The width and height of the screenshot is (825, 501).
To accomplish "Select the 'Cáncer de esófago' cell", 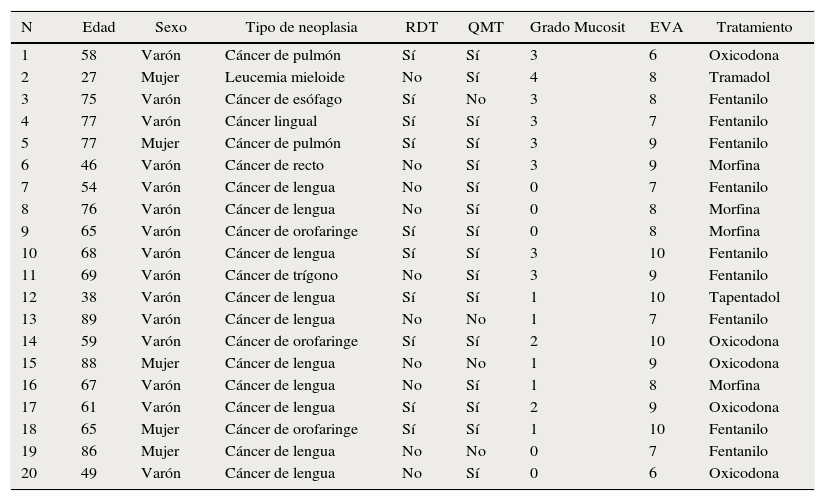I will (283, 99).
